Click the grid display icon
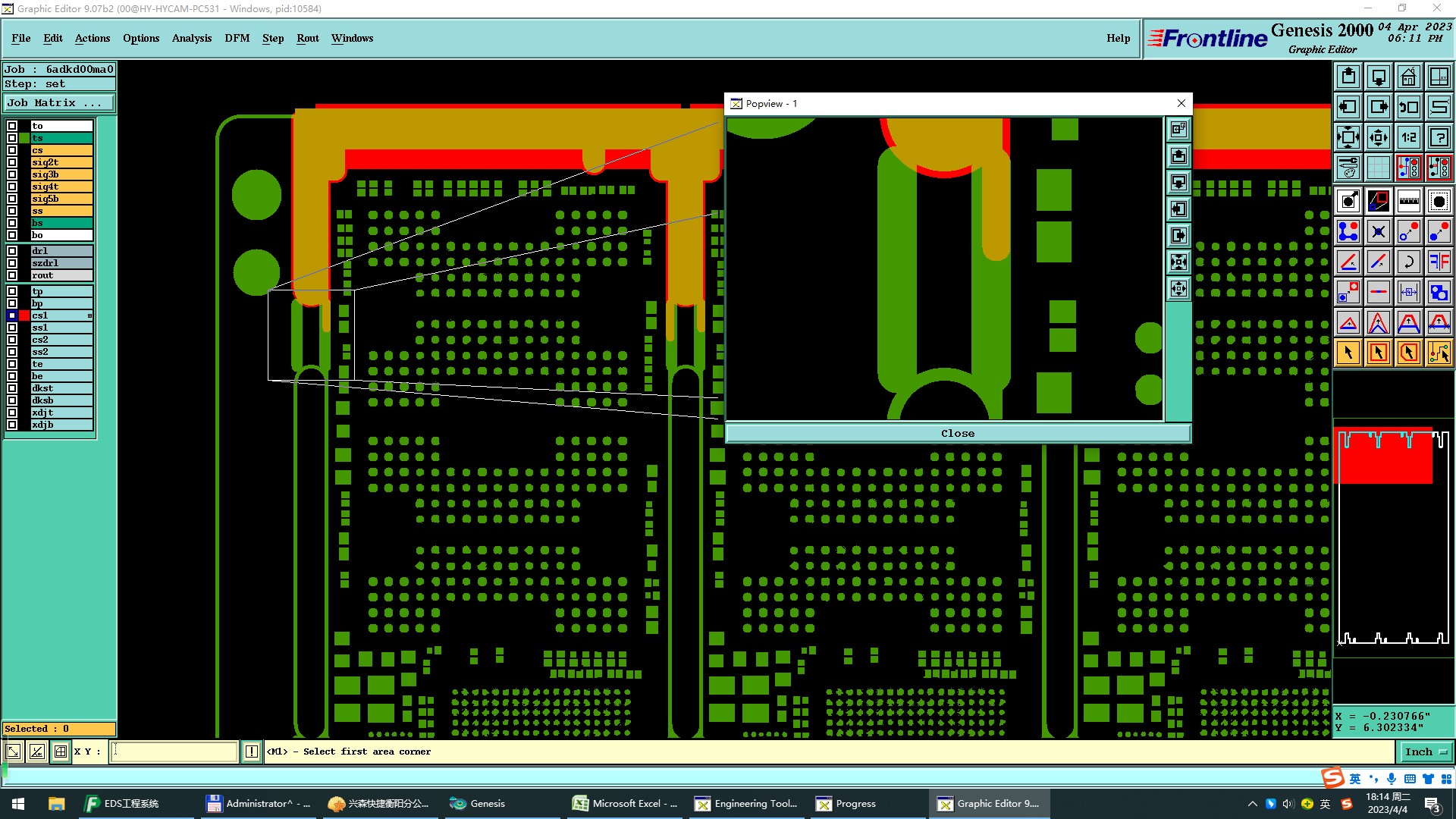1456x819 pixels. 1378,168
